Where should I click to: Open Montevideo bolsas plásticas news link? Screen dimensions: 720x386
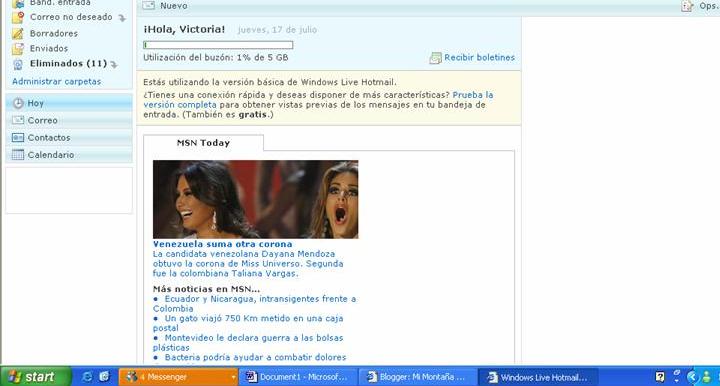248,342
